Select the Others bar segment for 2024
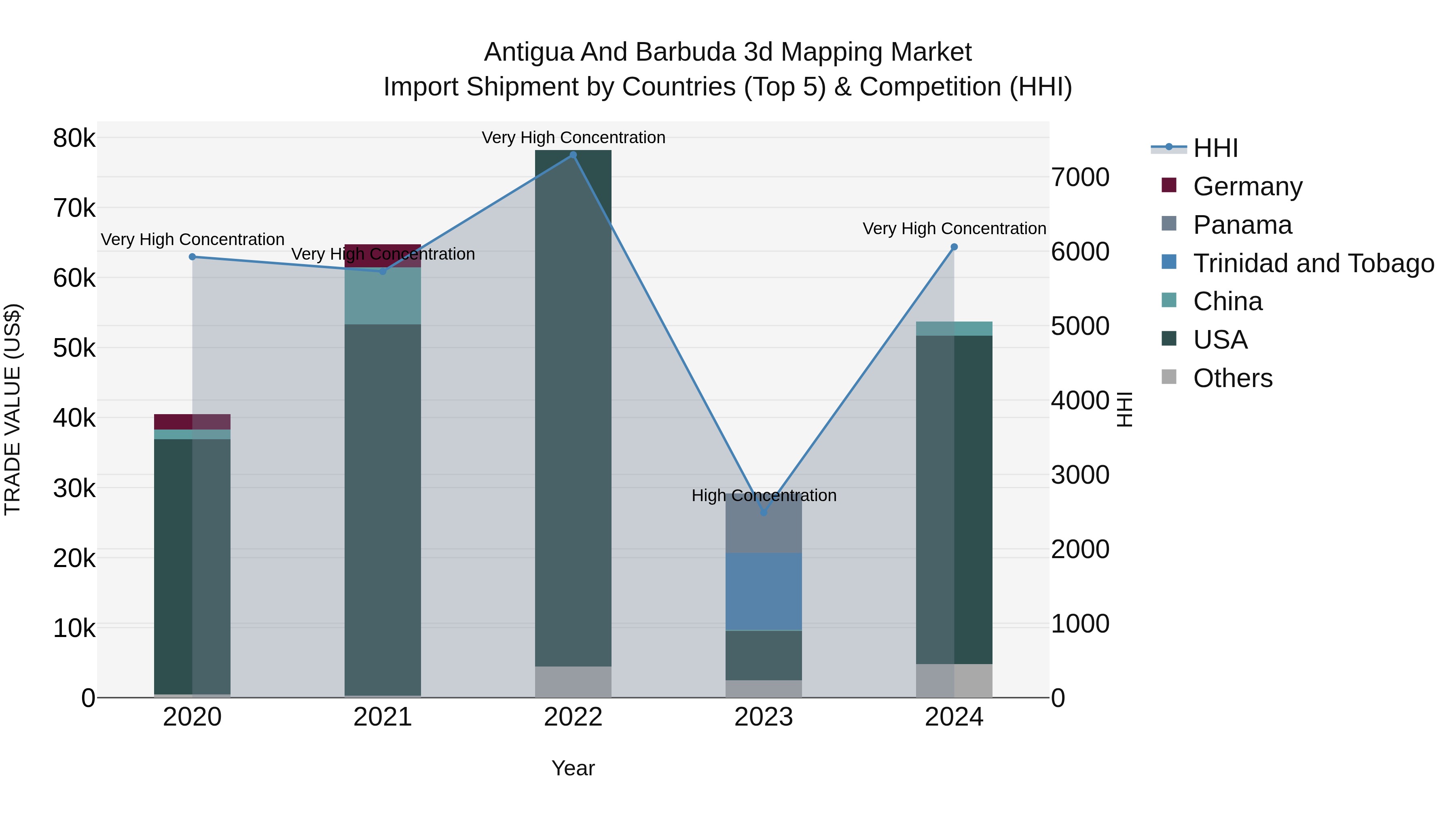Viewport: 1456px width, 819px height. pos(954,681)
